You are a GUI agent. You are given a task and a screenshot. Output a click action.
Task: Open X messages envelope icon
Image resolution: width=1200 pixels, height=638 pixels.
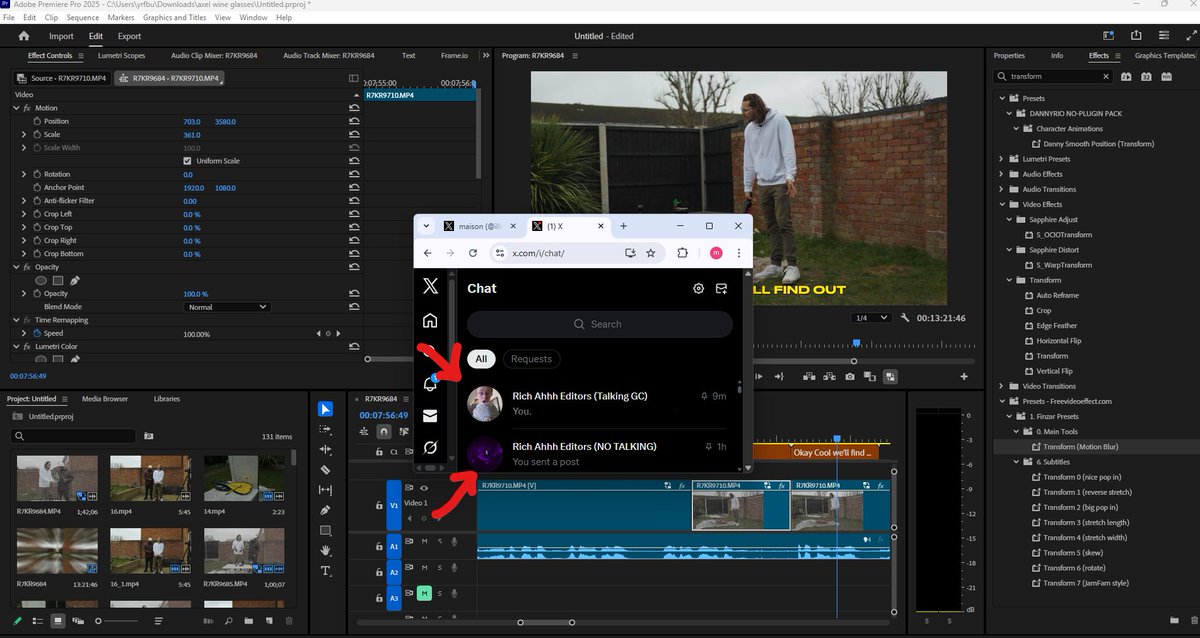430,416
